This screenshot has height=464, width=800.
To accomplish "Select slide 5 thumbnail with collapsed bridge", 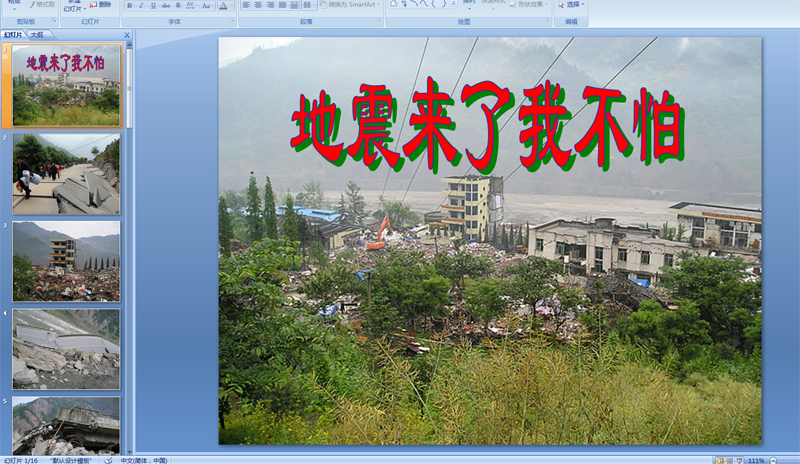I will tap(66, 425).
